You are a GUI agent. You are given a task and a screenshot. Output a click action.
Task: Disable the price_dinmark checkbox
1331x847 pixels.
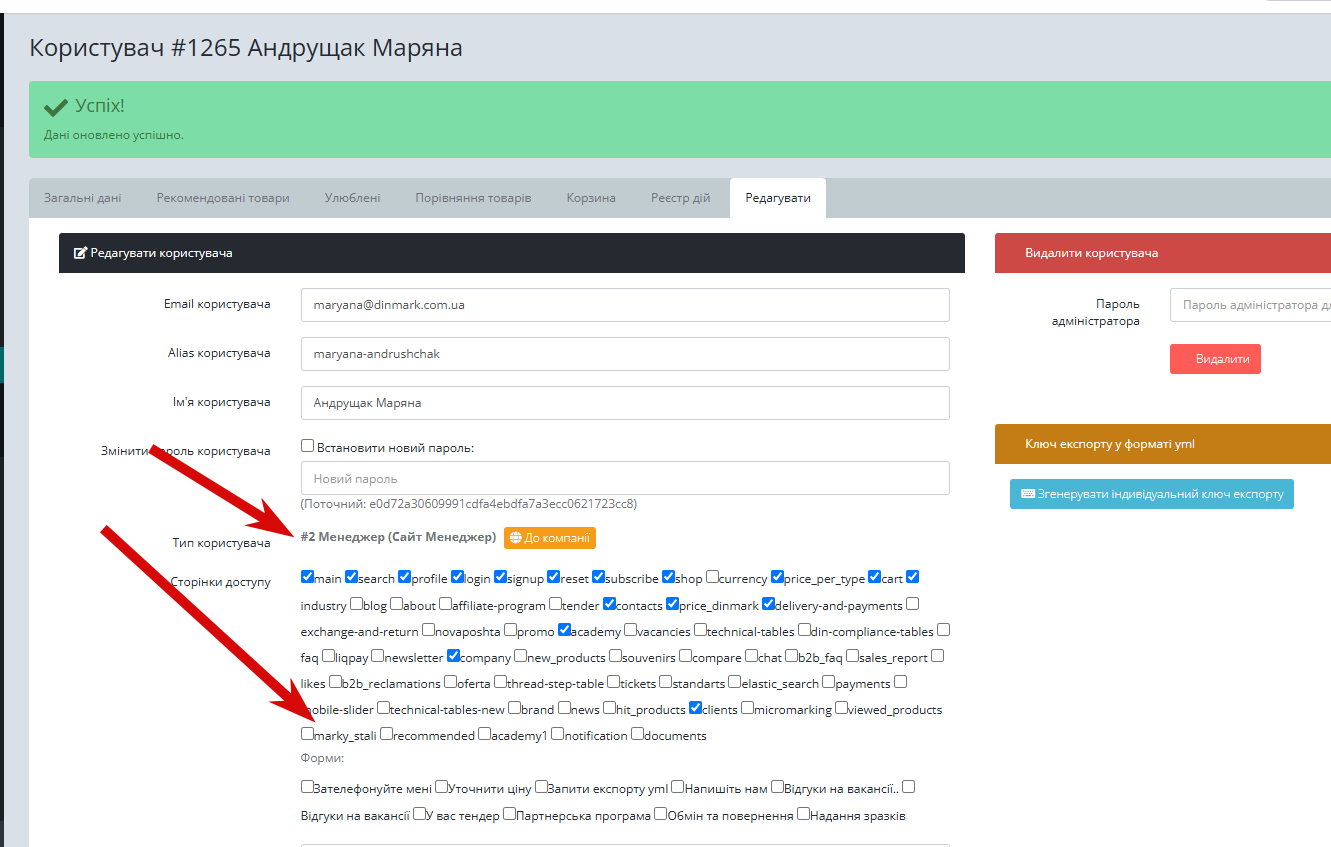[673, 604]
